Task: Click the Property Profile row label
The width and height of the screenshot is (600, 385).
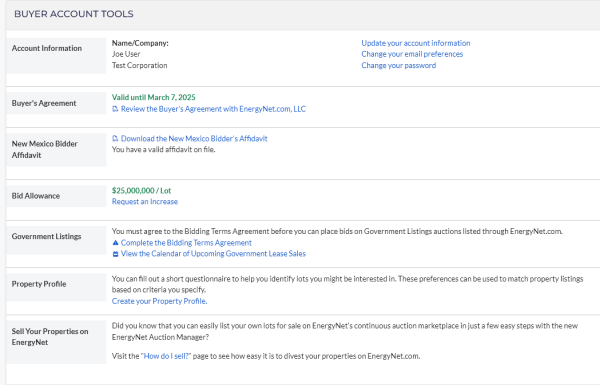Action: (x=39, y=284)
